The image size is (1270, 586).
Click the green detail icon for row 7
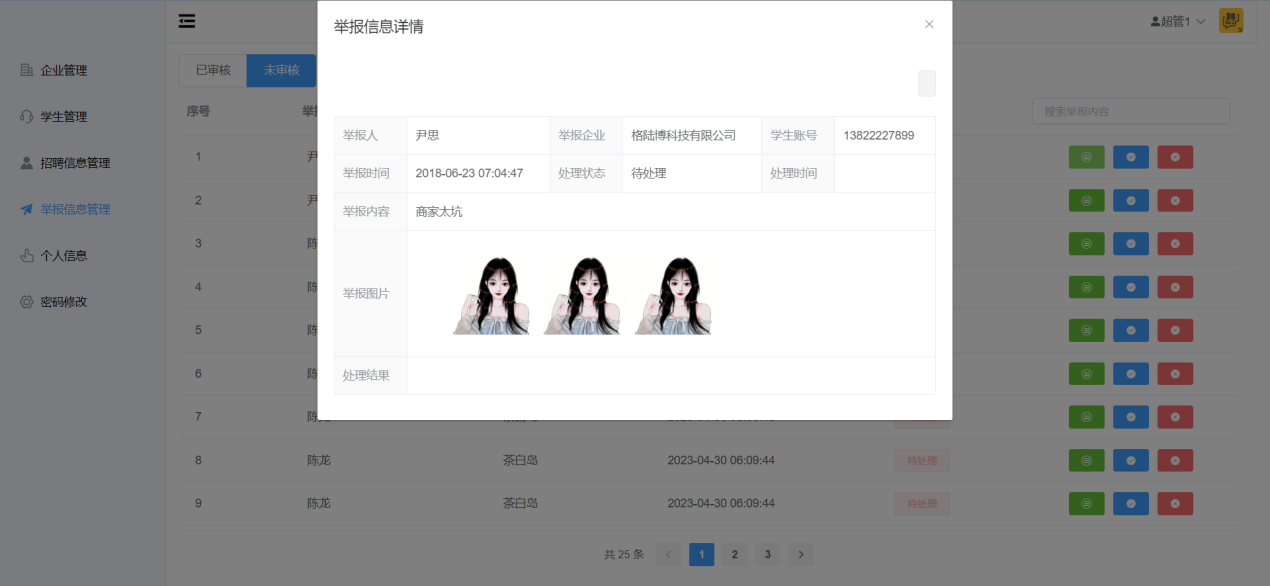coord(1087,417)
